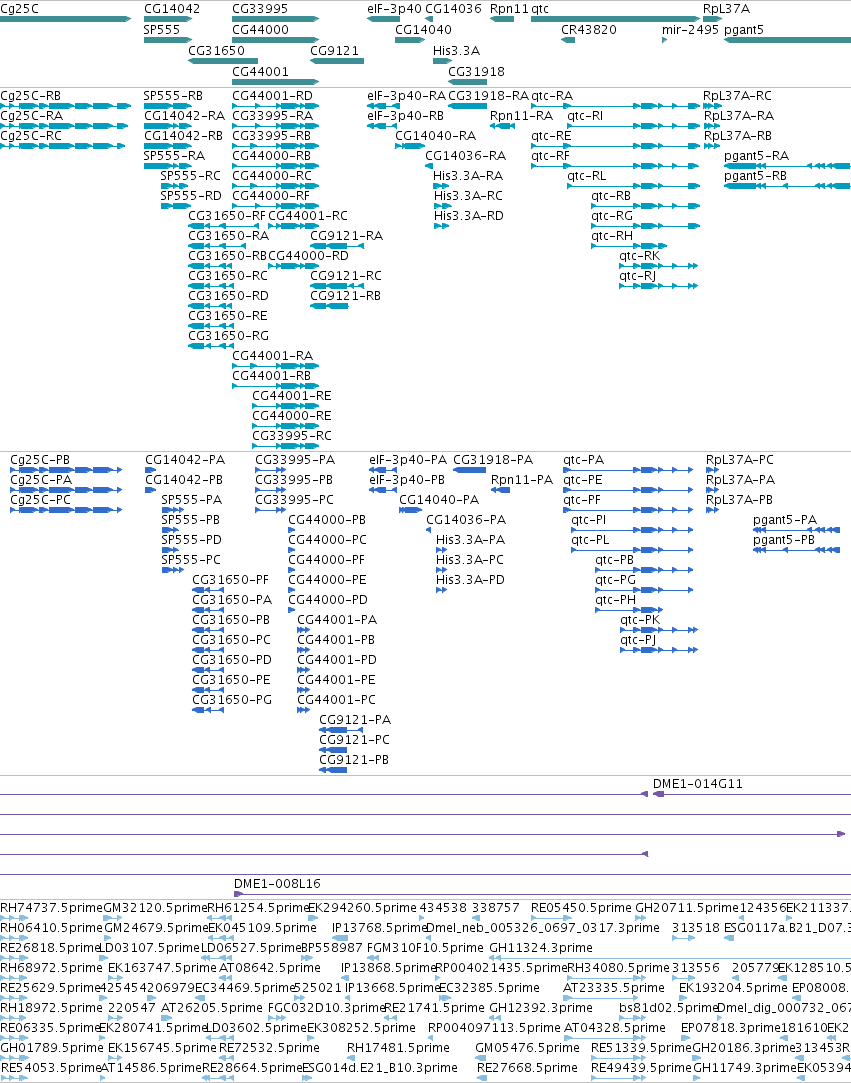
Task: Click transcript SP555-RB label
Action: (x=173, y=95)
